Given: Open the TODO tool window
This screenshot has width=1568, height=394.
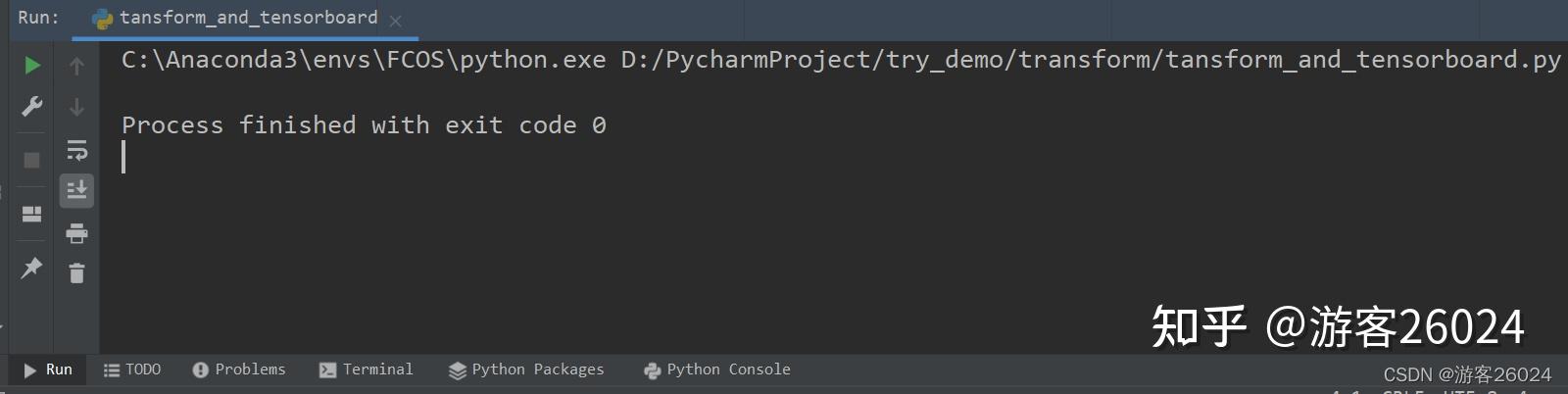Looking at the screenshot, I should 132,369.
